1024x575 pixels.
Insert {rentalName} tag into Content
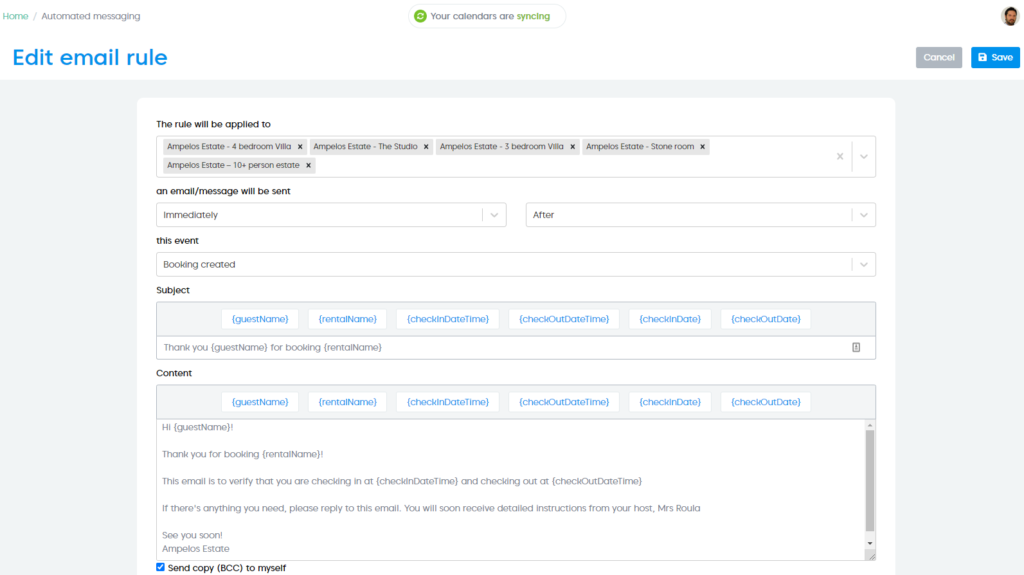click(x=347, y=402)
